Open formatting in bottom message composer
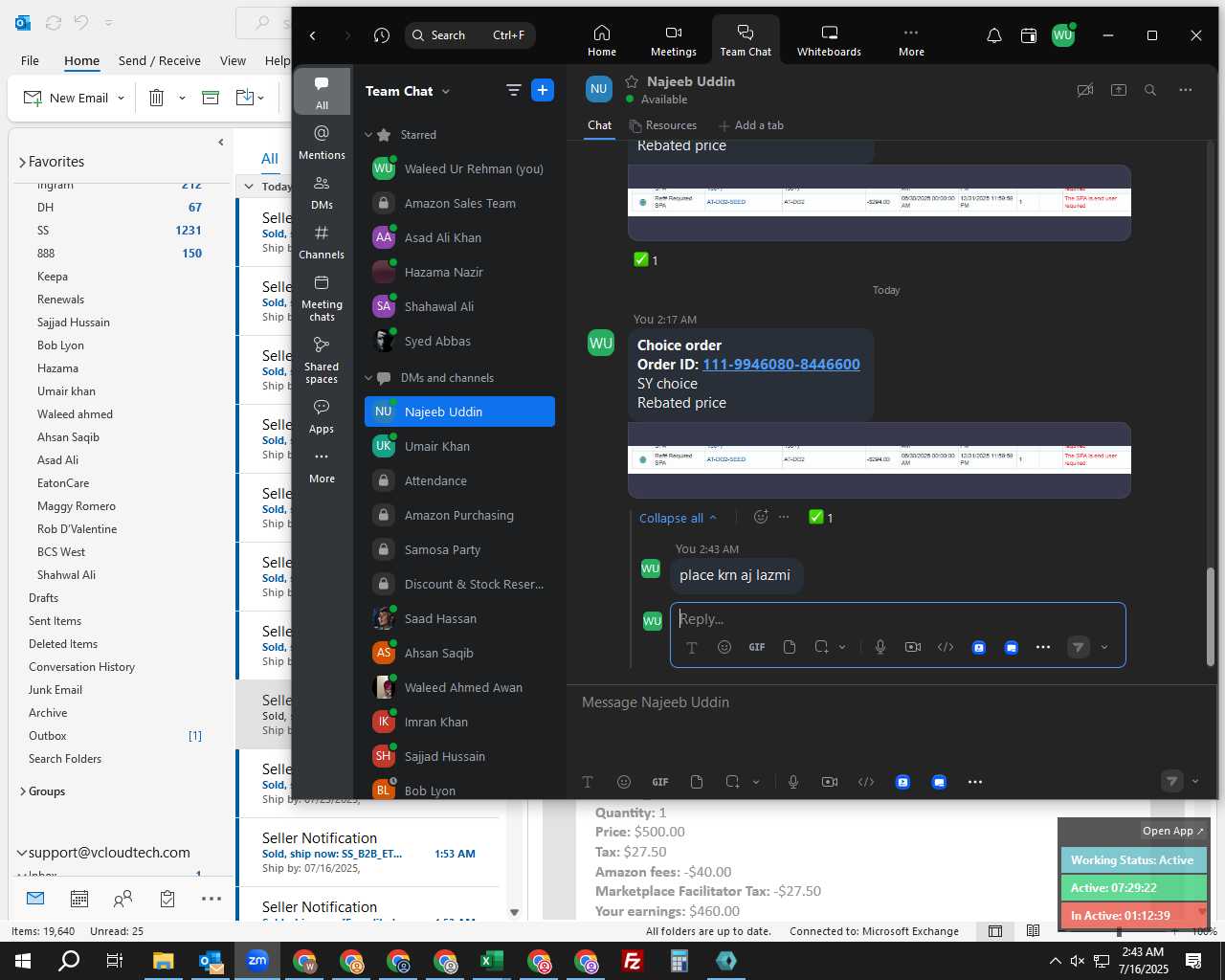Viewport: 1225px width, 980px height. (x=588, y=782)
